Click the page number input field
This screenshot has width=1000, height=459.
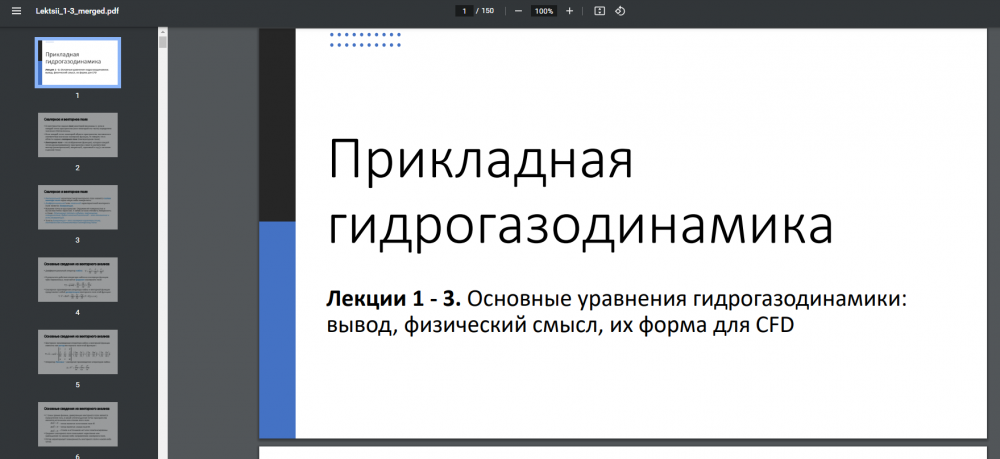(x=464, y=11)
